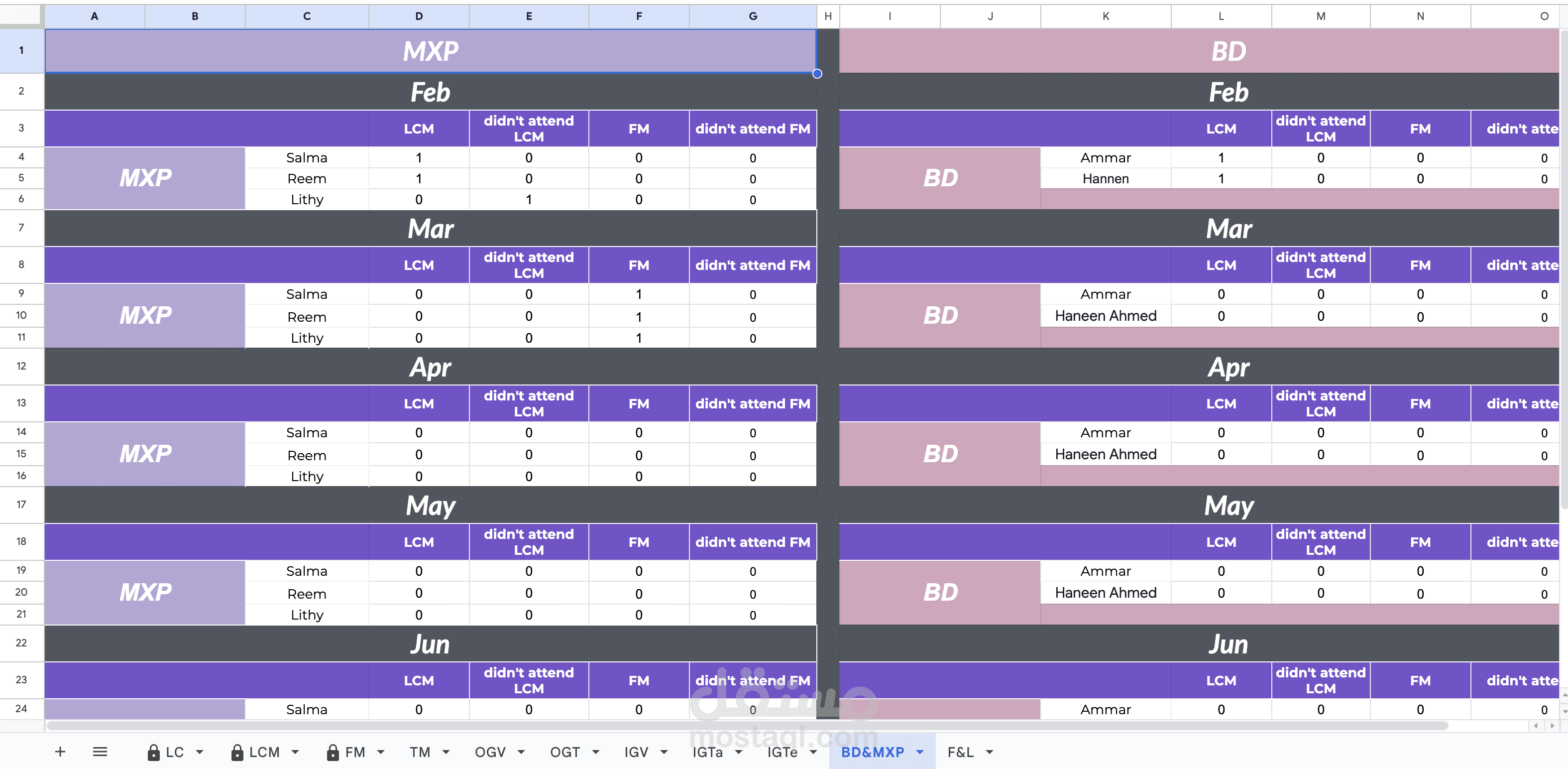
Task: Click the LCM header in row 3 column D
Action: [x=419, y=128]
